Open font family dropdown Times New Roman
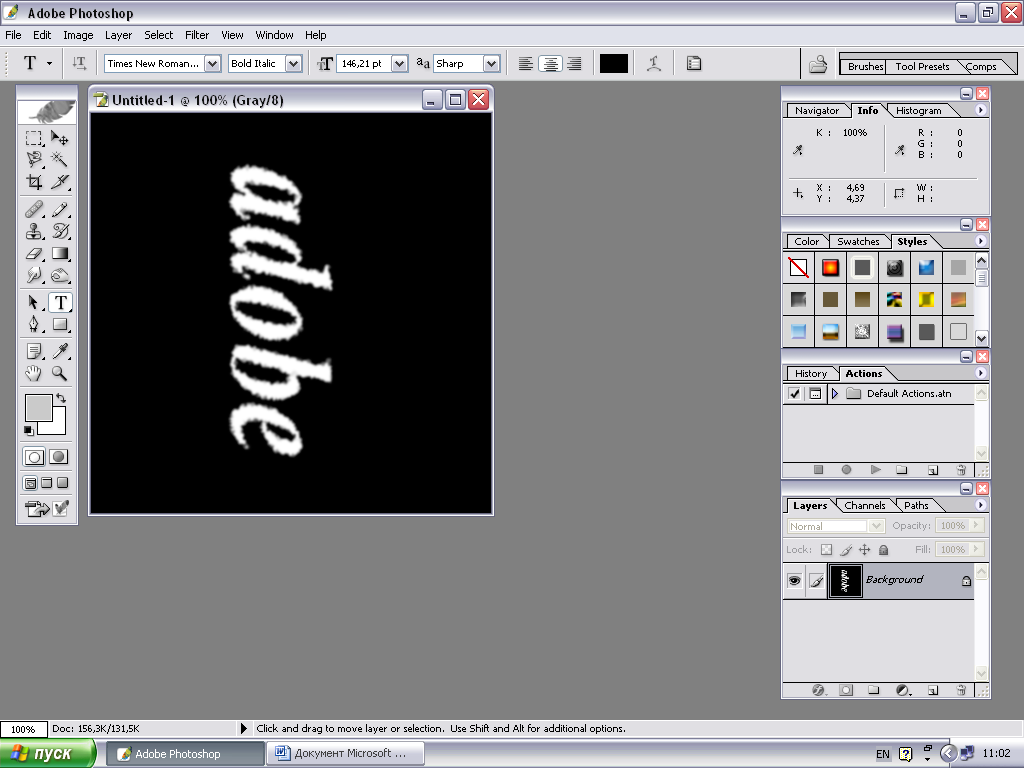1024x768 pixels. coord(212,63)
